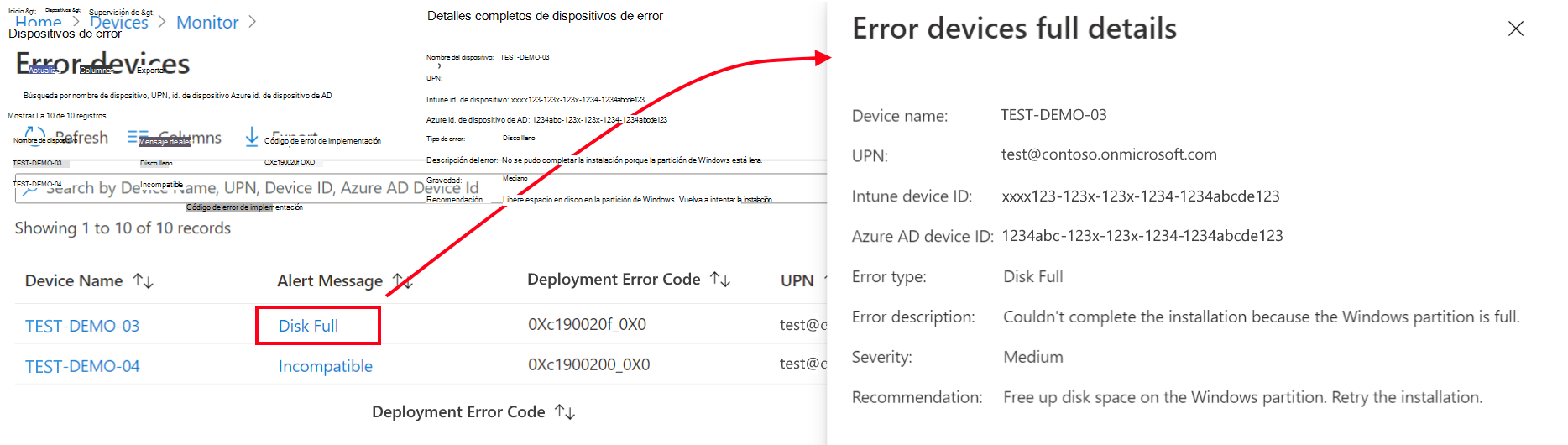Sort by Device Name arrows icon

144,281
